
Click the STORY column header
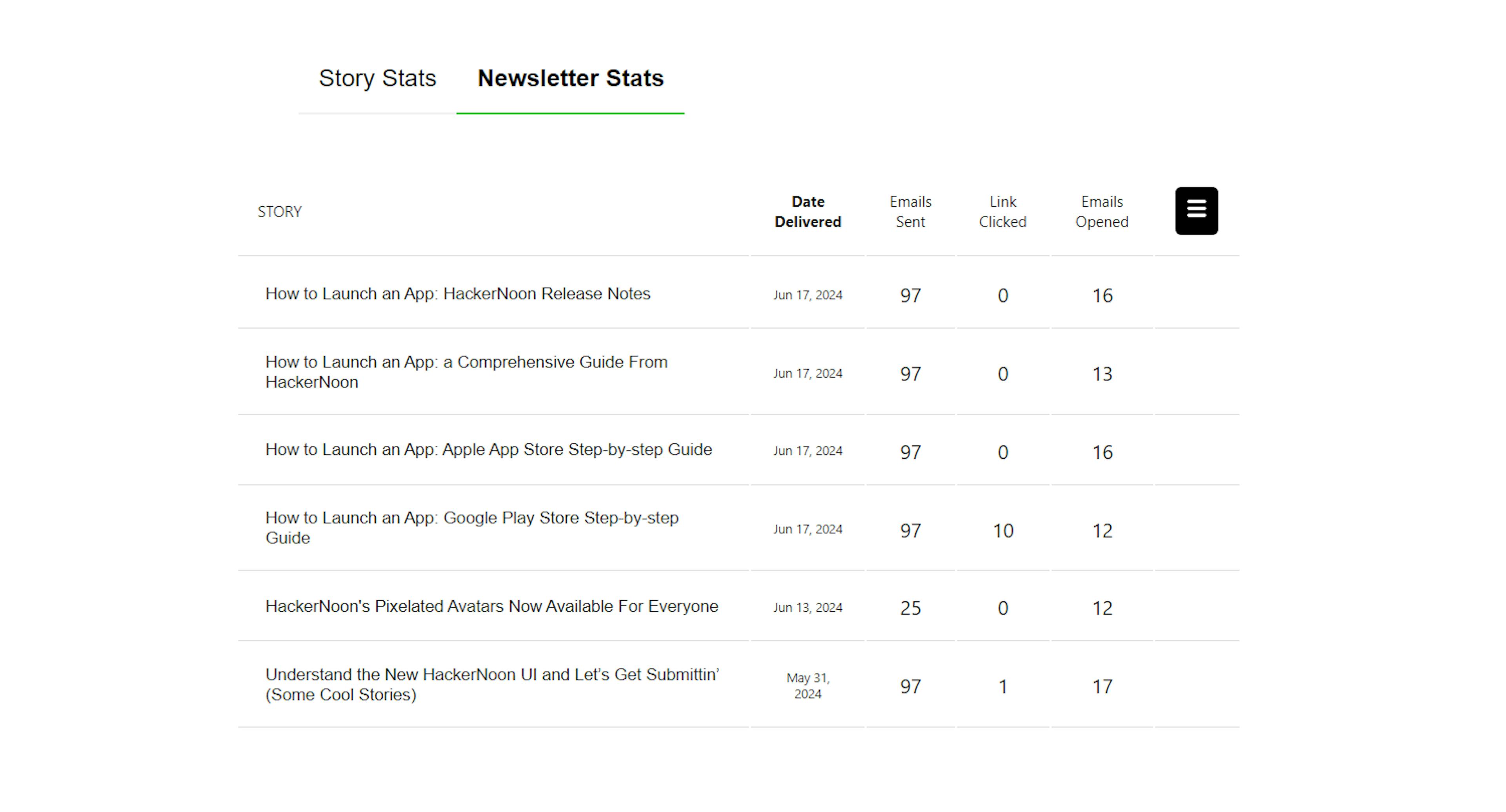pos(280,212)
